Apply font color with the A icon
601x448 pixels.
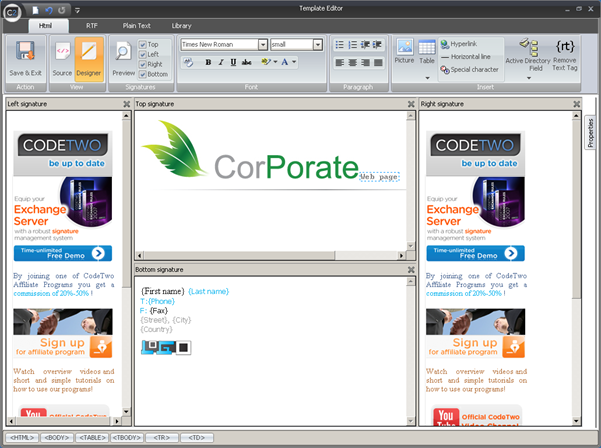[285, 62]
